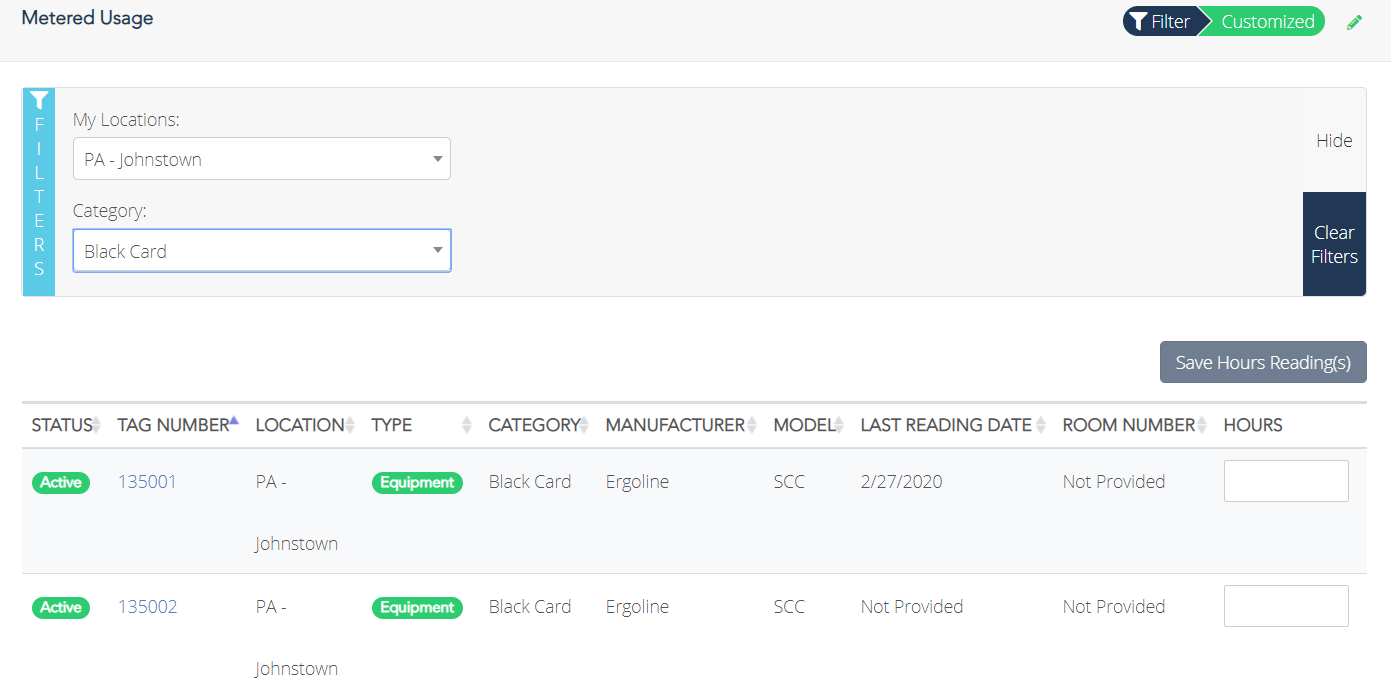This screenshot has width=1391, height=686.
Task: Click the green pencil edit icon
Action: (1355, 22)
